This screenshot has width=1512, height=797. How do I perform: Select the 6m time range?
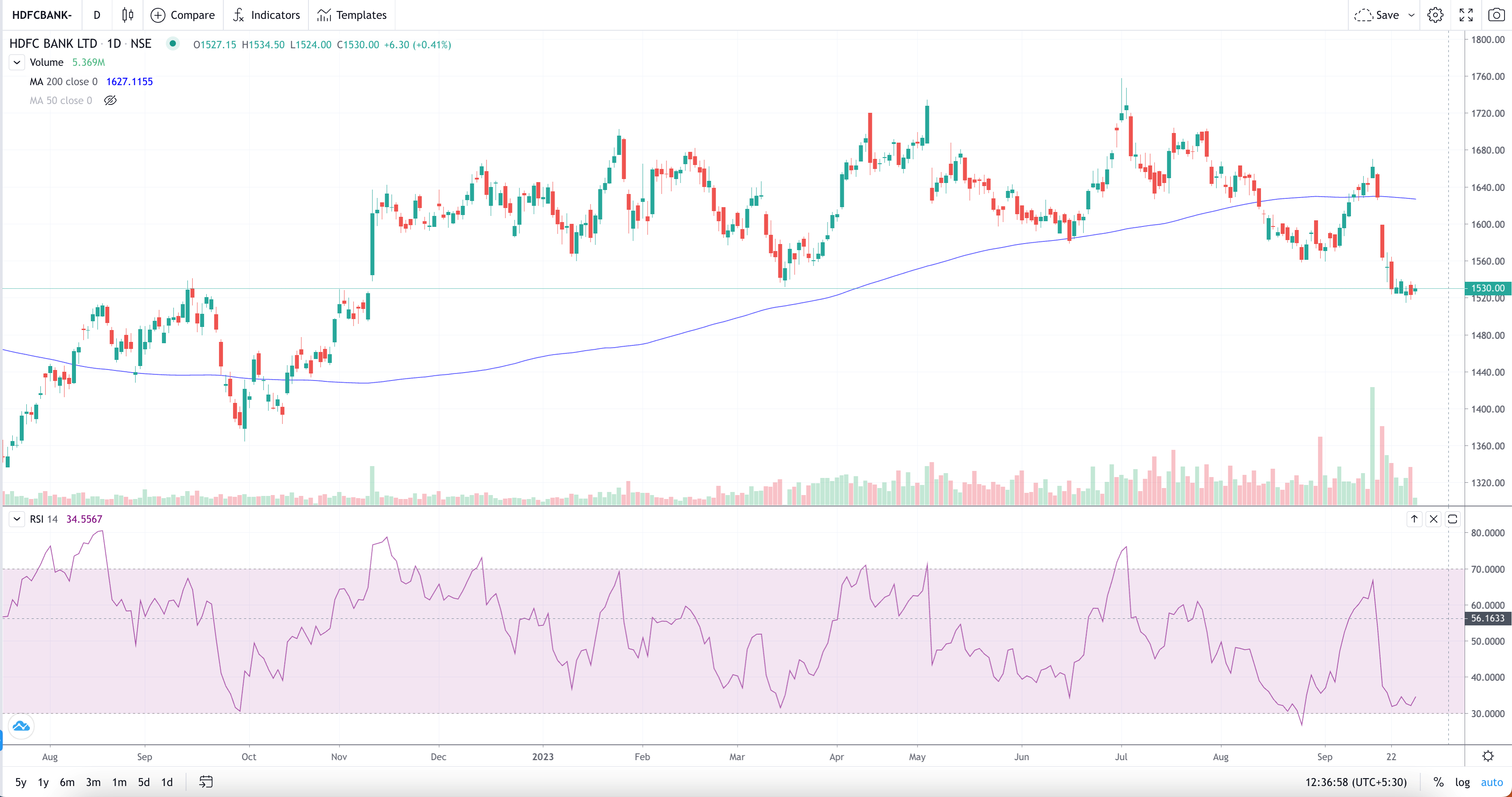tap(67, 782)
